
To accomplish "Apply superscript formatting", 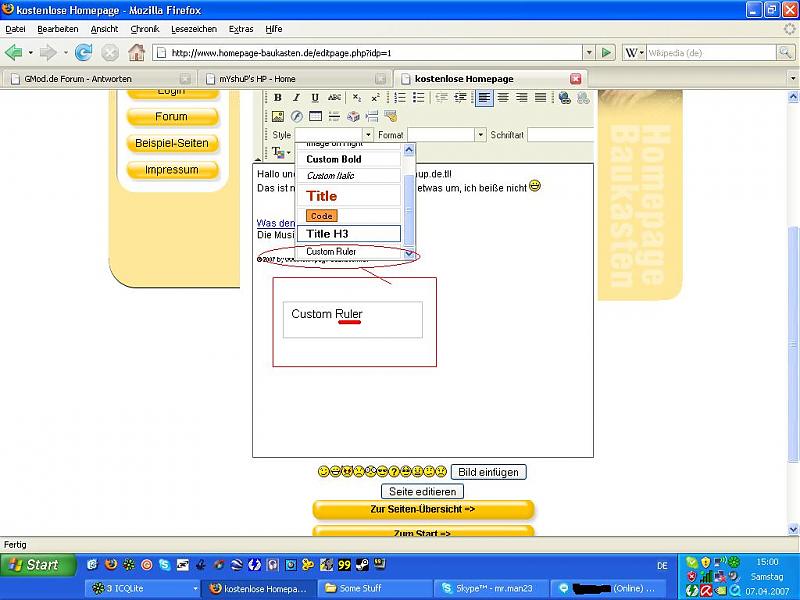I will tap(374, 98).
